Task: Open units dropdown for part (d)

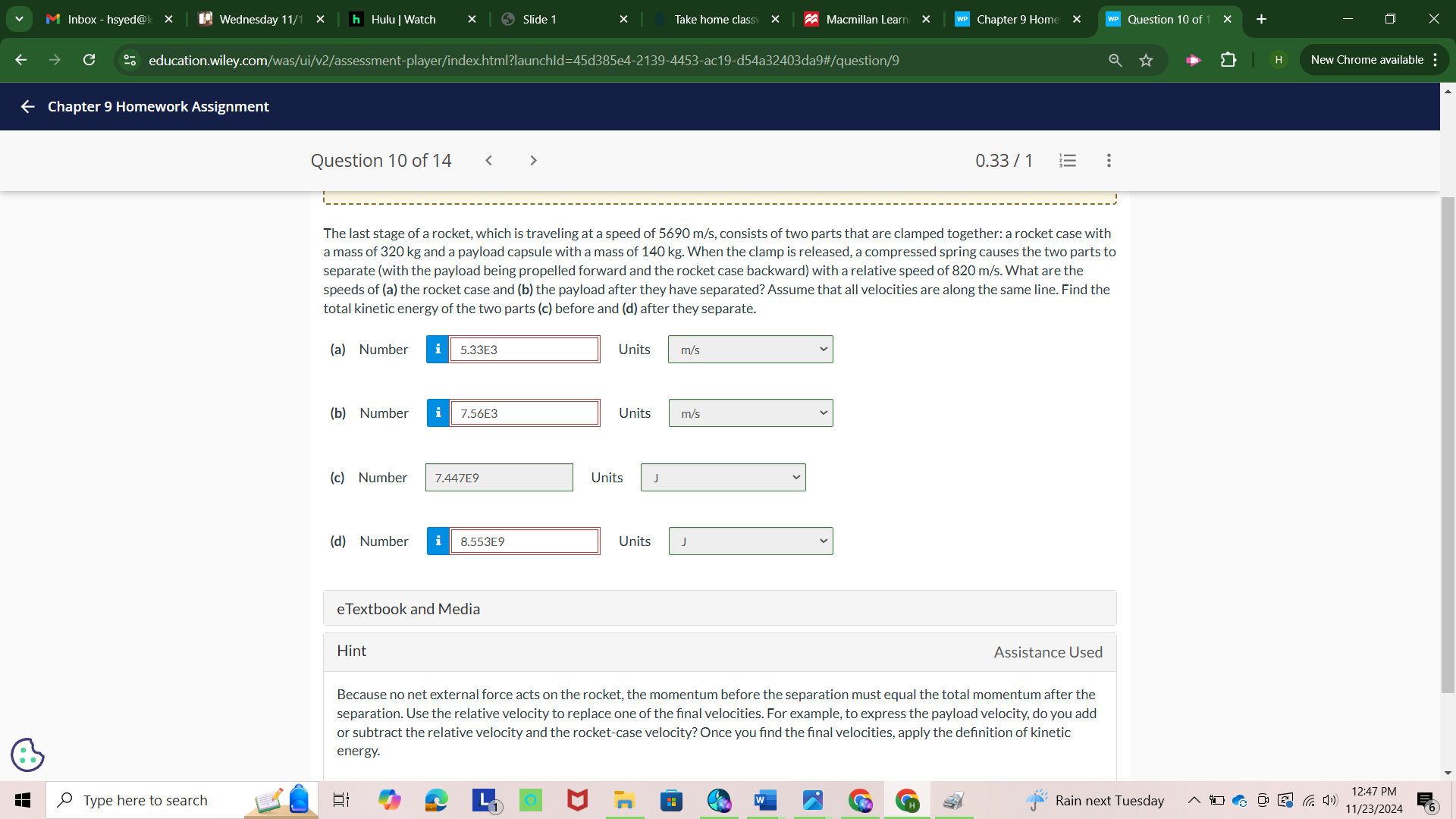Action: point(750,541)
